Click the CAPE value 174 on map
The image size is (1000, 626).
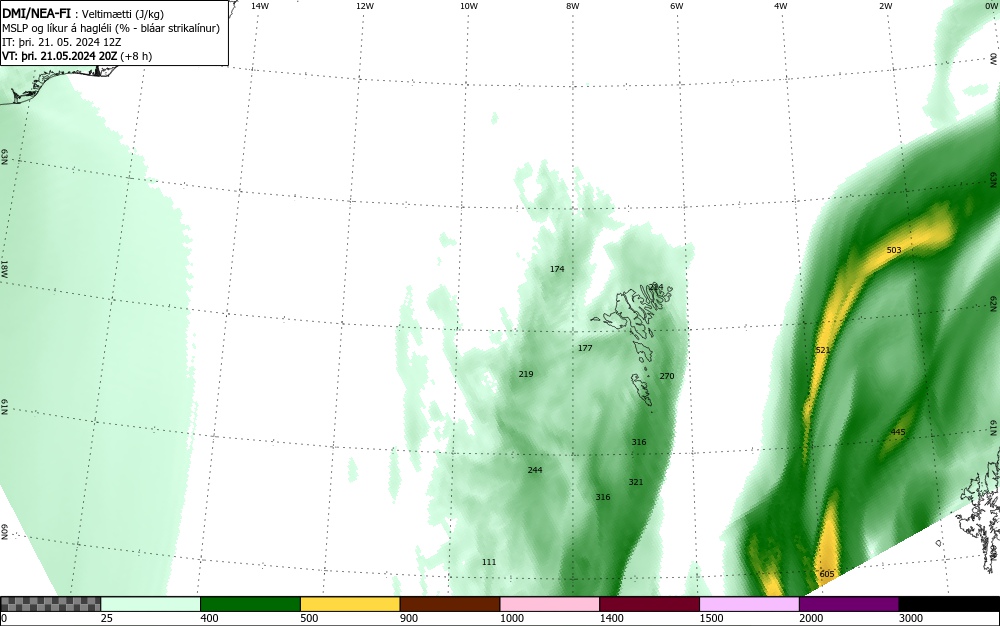557,269
